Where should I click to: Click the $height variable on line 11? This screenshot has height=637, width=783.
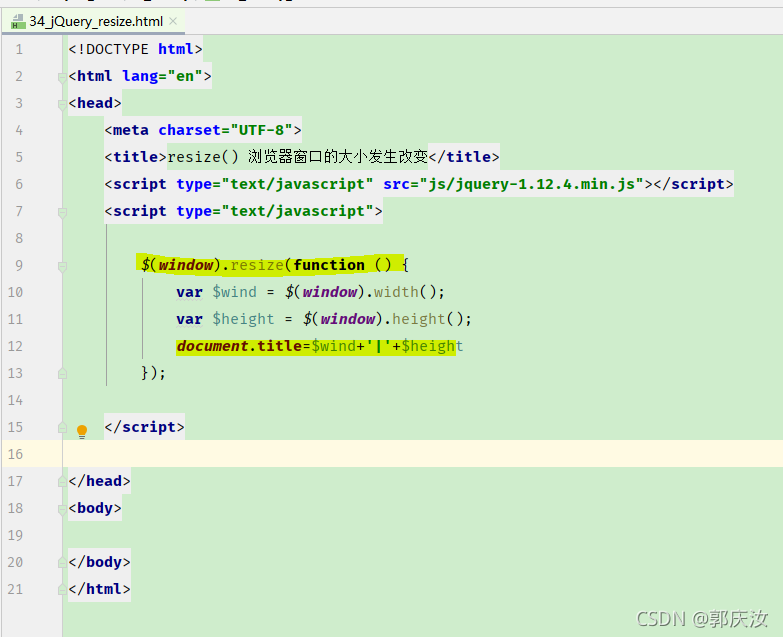click(x=243, y=318)
